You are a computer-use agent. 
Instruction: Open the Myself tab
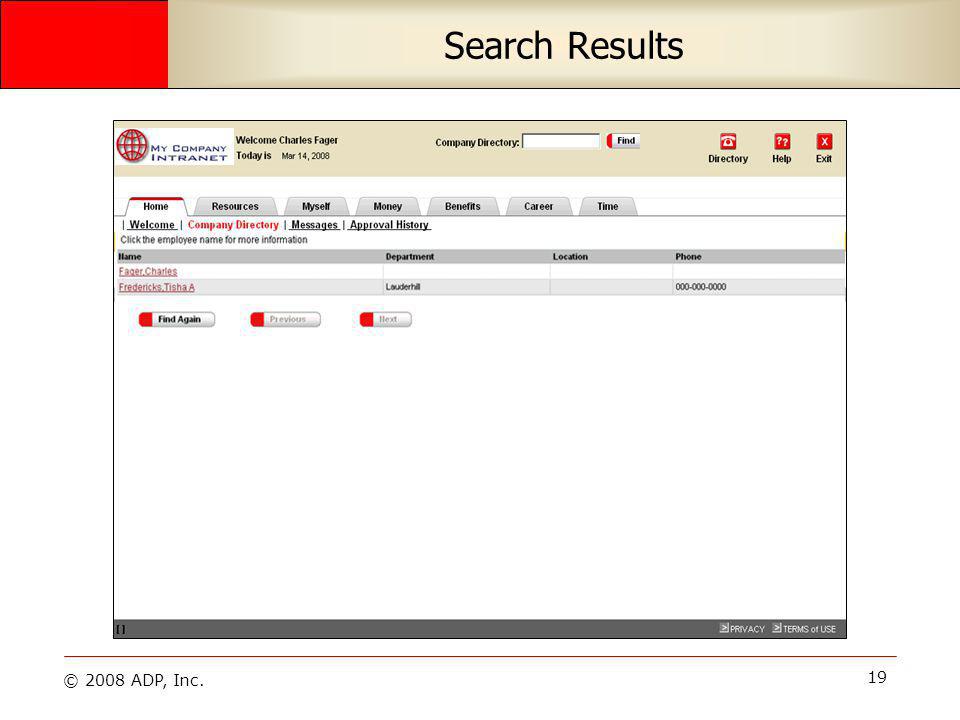tap(316, 206)
